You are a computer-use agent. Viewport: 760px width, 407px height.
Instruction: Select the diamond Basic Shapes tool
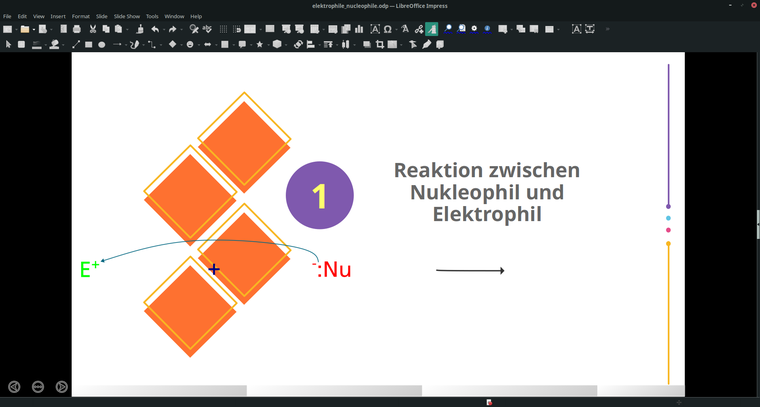(x=172, y=45)
